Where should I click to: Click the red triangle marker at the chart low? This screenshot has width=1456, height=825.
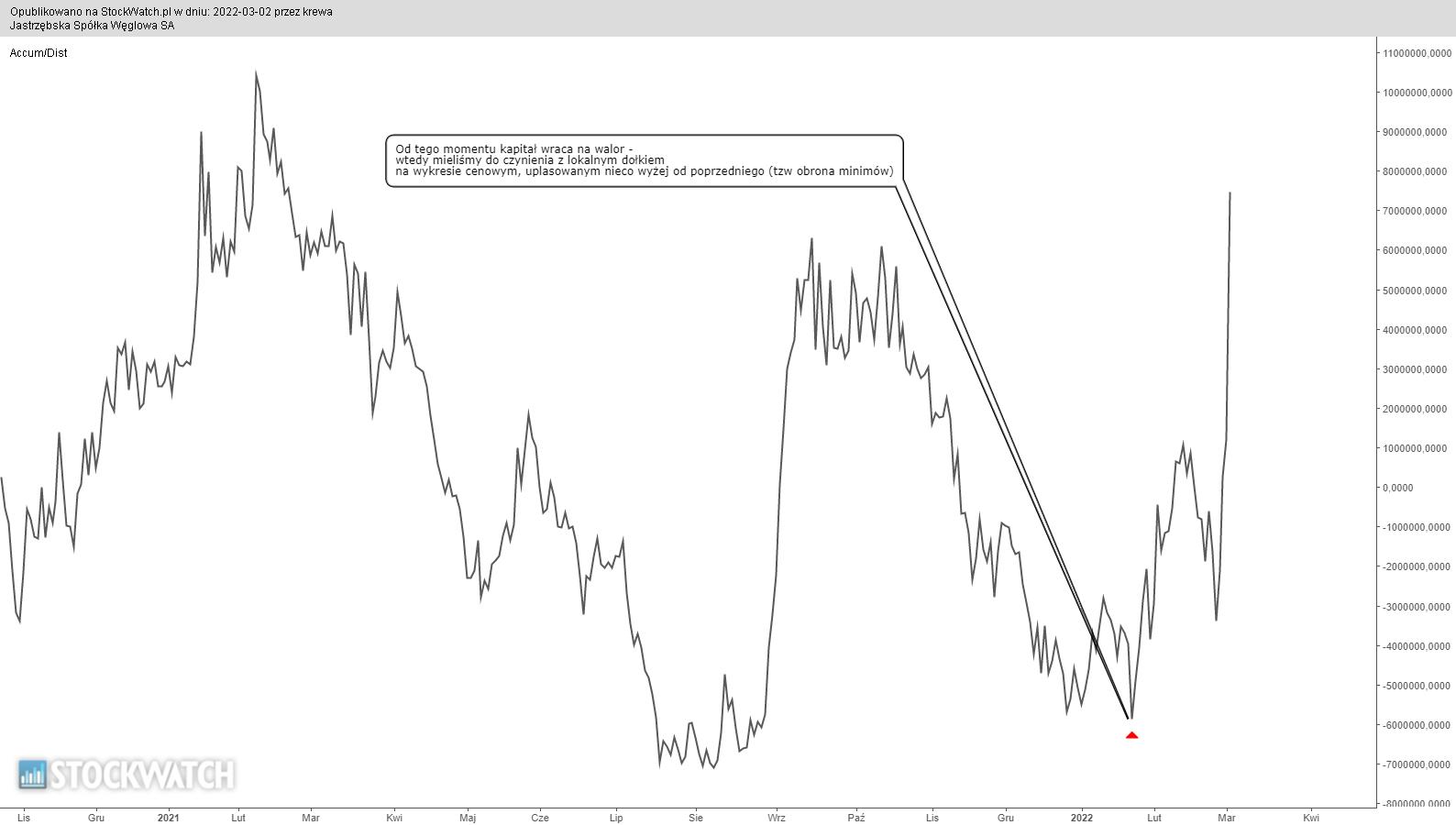1131,734
